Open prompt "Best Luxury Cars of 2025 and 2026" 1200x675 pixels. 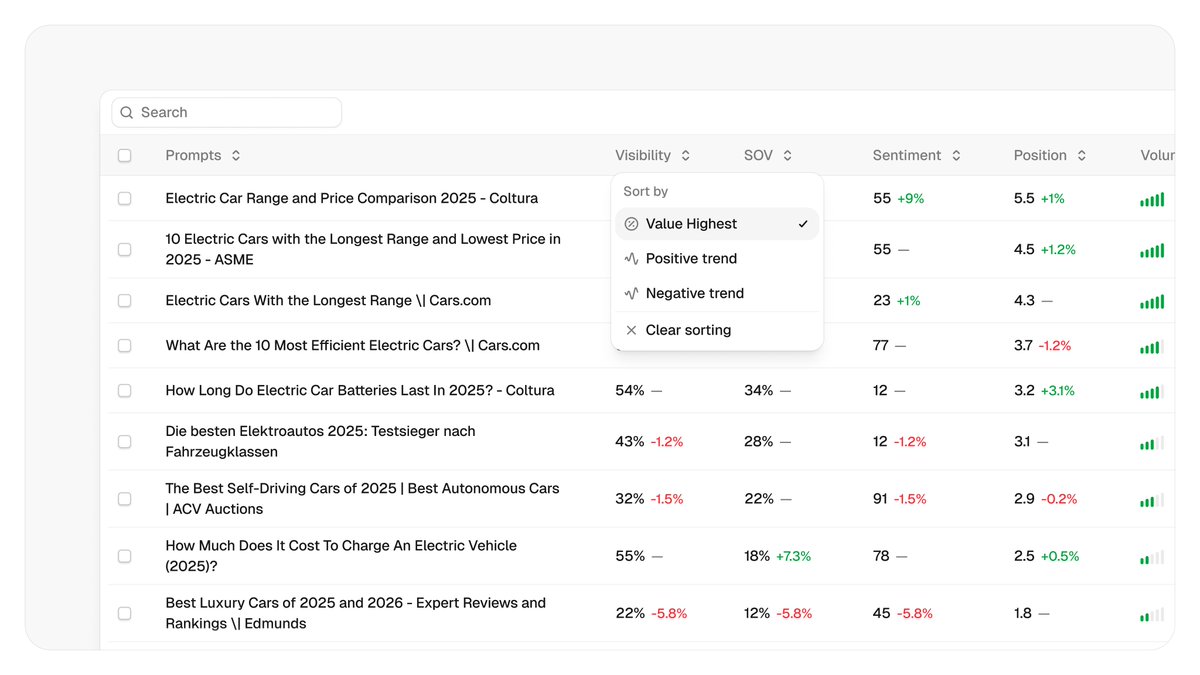(355, 613)
